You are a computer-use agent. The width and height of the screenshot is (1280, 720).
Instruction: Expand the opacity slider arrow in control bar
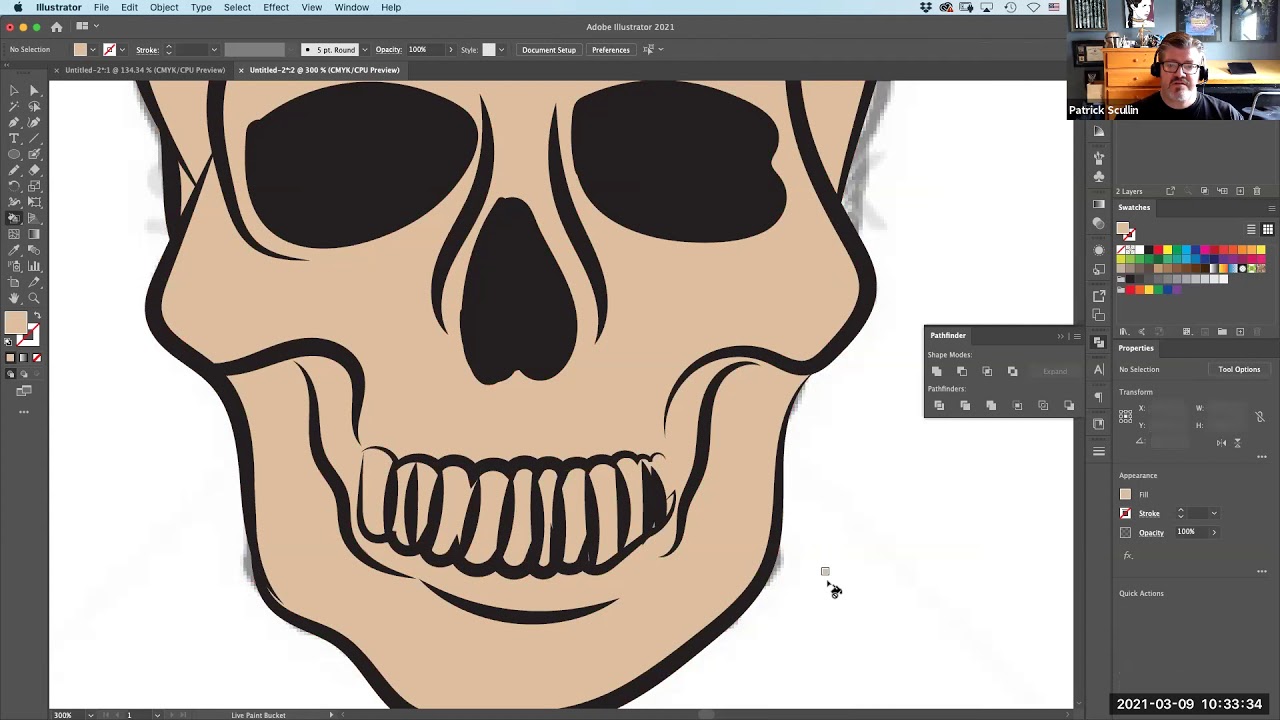pos(450,50)
